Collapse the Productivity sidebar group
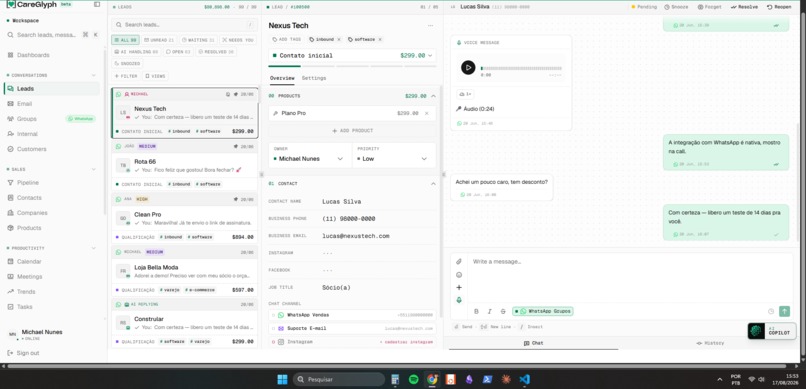This screenshot has width=806, height=389. click(94, 248)
